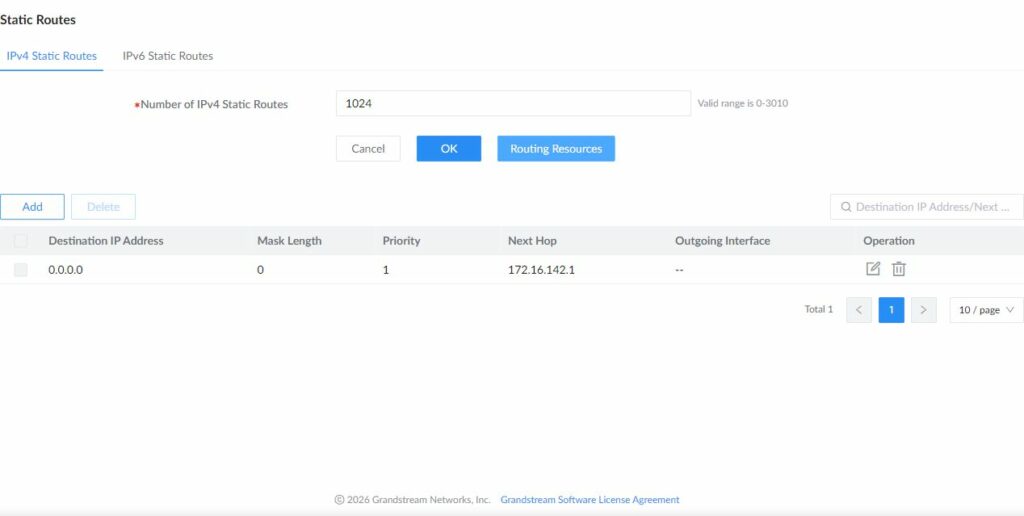This screenshot has width=1024, height=516.
Task: Edit the 0.0.0.0 static route
Action: (872, 268)
